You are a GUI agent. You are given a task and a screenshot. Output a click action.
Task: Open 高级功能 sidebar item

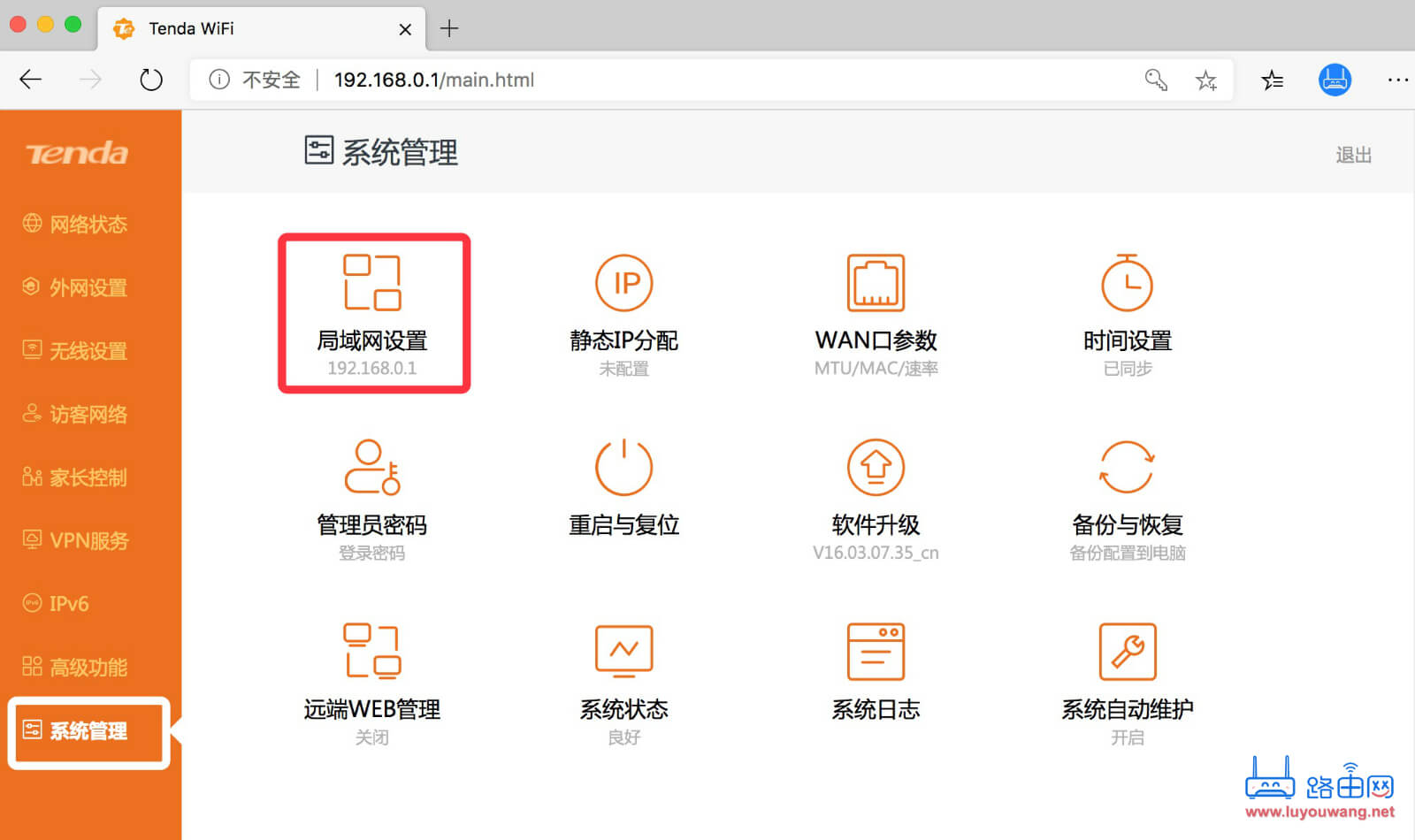[x=88, y=668]
